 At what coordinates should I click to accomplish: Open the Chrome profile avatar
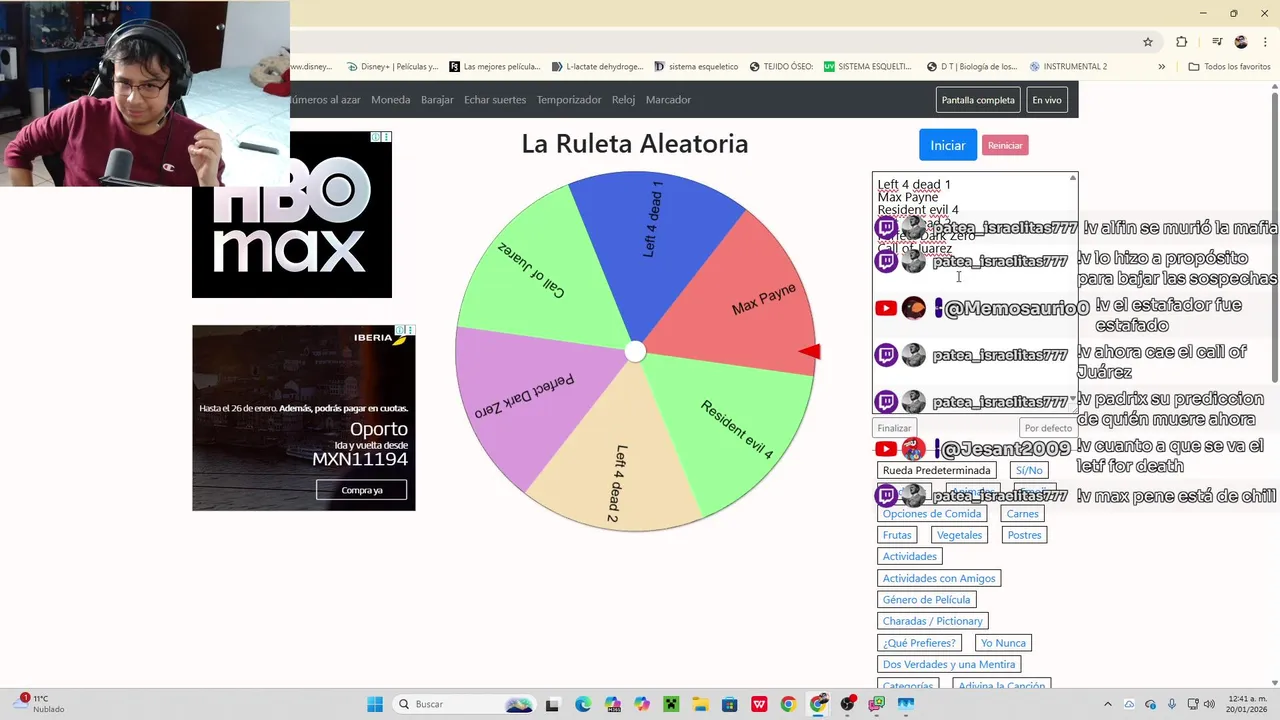[x=1241, y=42]
